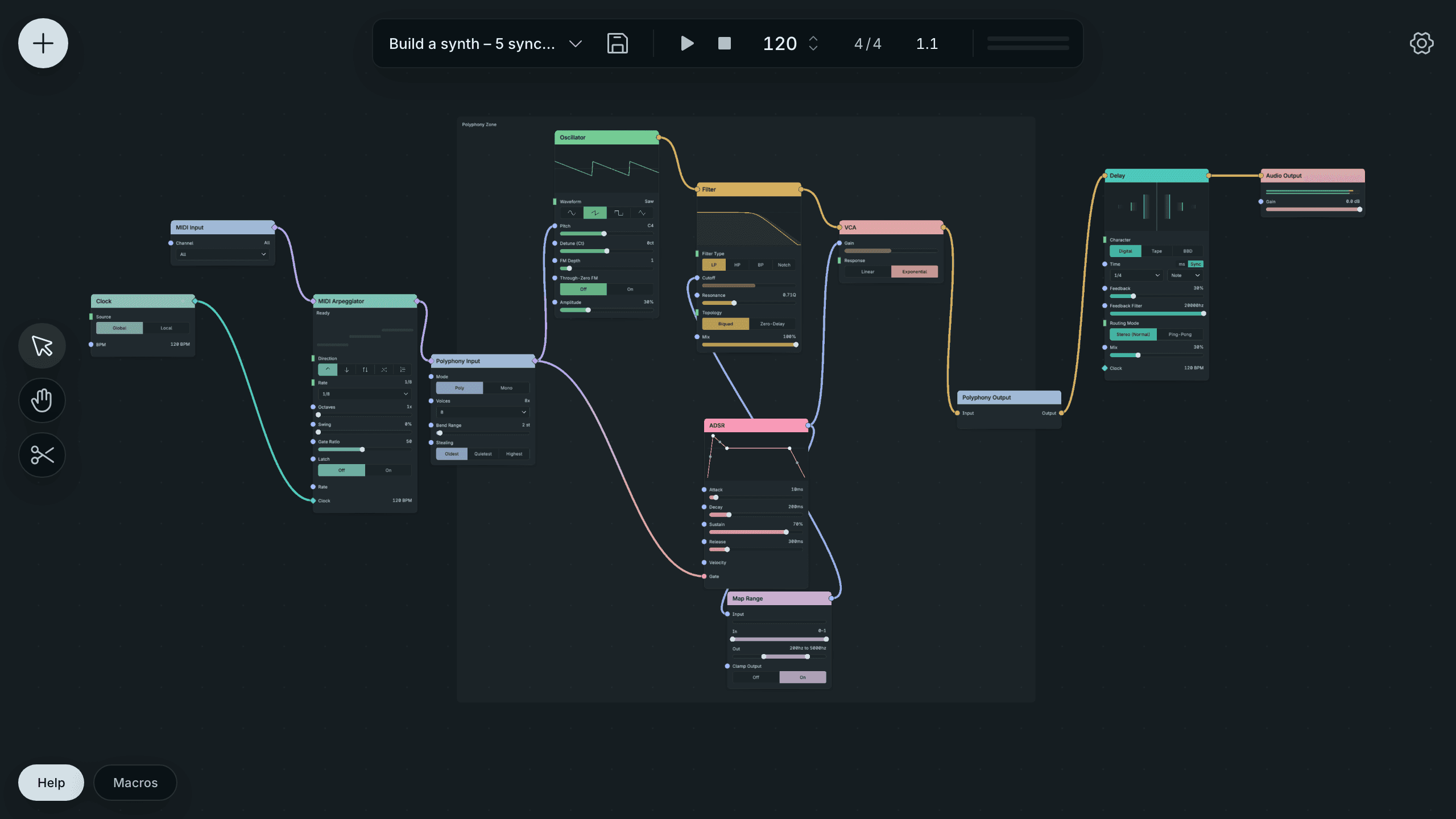Click the Help button
1456x819 pixels.
(51, 783)
